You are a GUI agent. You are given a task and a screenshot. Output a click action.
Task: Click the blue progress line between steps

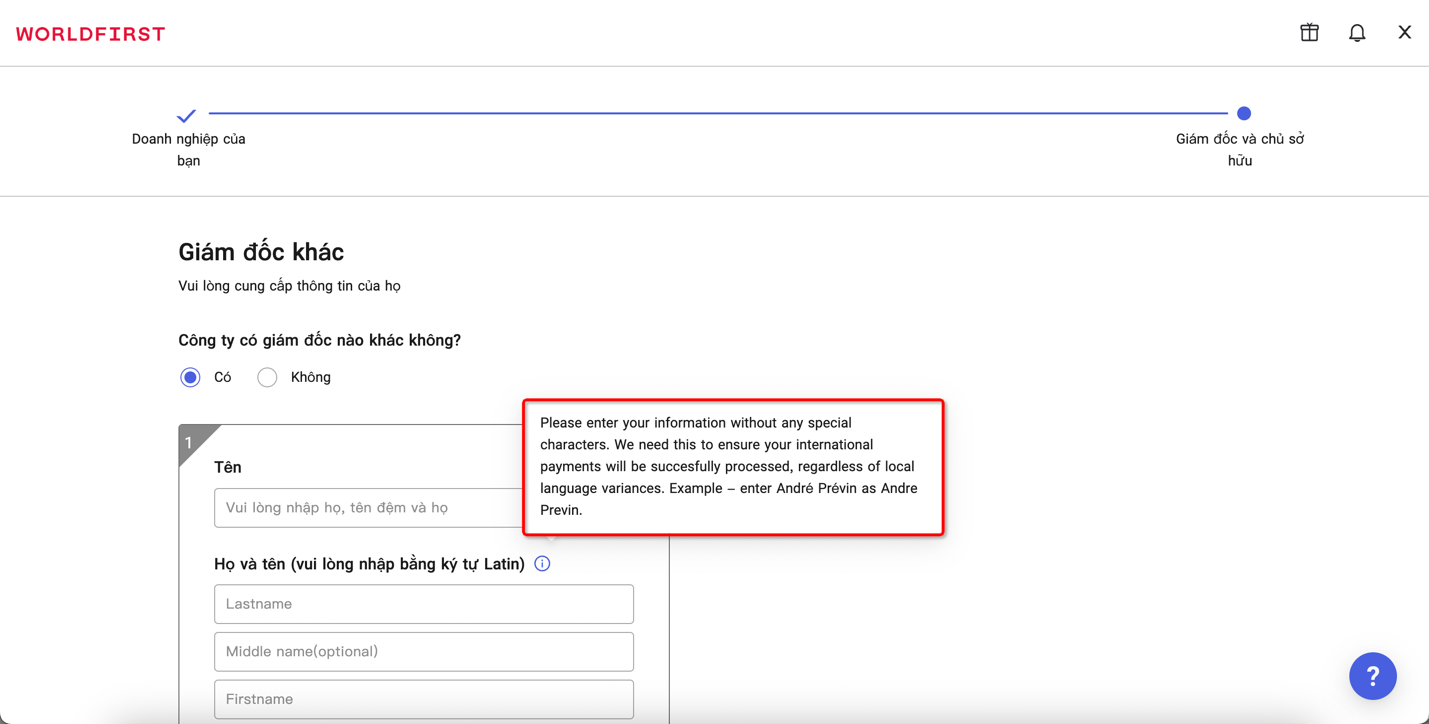pyautogui.click(x=716, y=114)
